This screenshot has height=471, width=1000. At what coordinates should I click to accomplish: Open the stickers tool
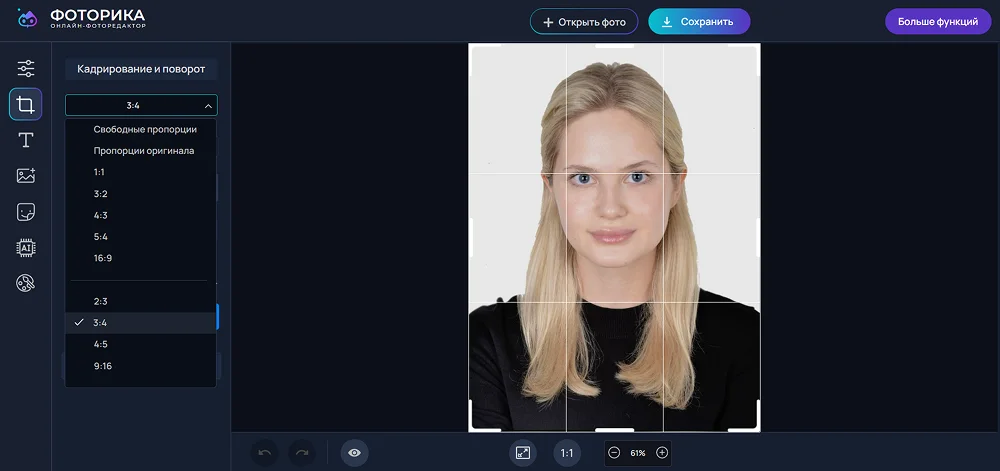(x=26, y=212)
